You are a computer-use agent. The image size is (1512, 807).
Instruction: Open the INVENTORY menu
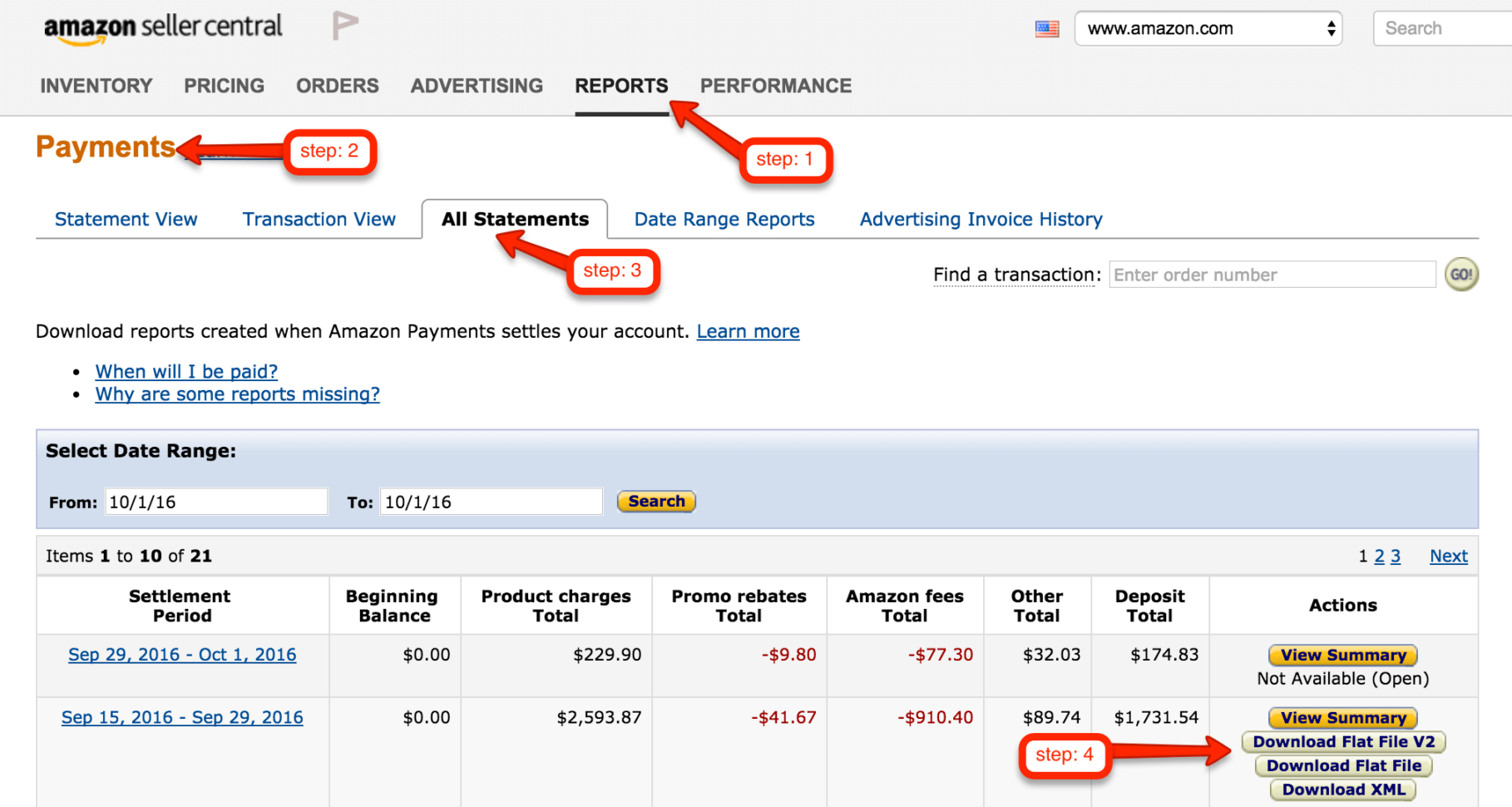pos(96,85)
